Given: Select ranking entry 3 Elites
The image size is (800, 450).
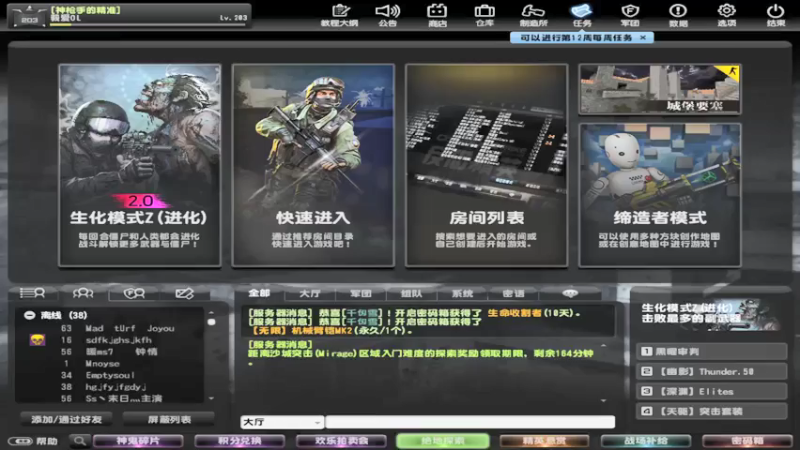Looking at the screenshot, I should (711, 391).
